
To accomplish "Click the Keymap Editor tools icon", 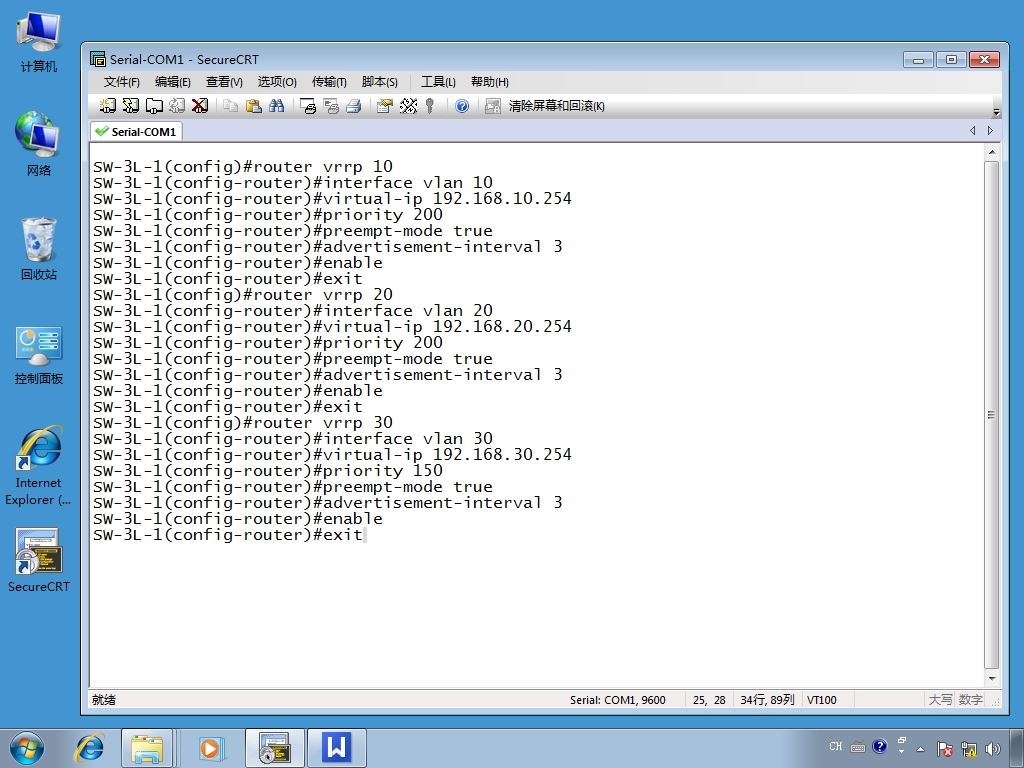I will (408, 106).
